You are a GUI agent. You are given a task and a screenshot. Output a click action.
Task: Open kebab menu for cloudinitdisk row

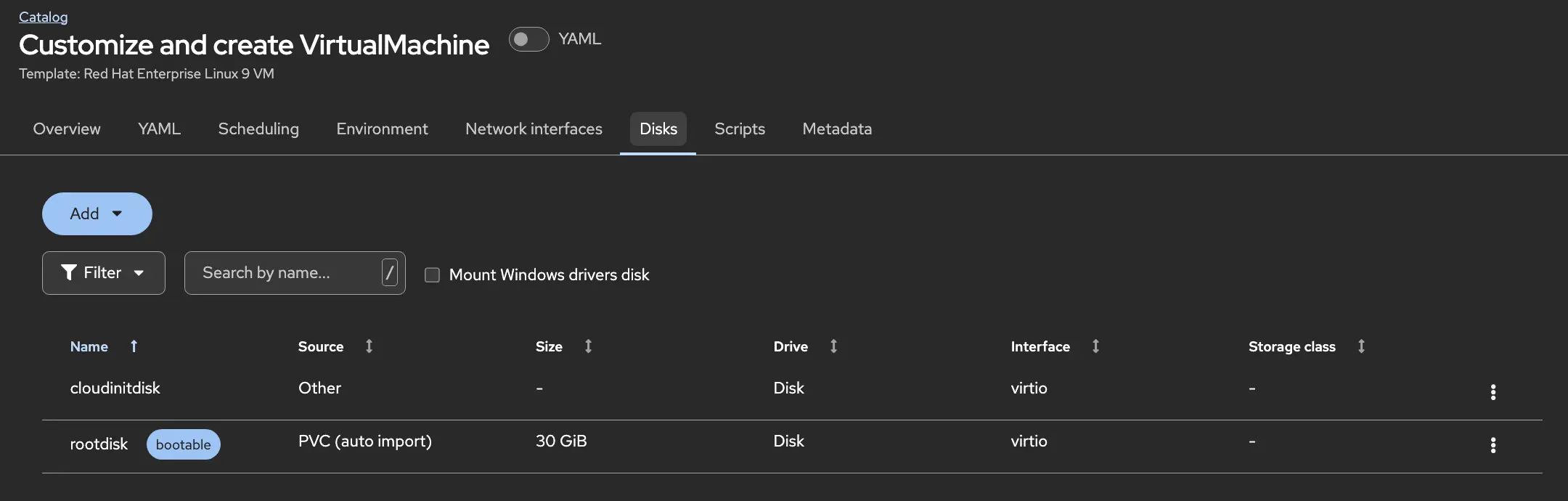(1493, 392)
